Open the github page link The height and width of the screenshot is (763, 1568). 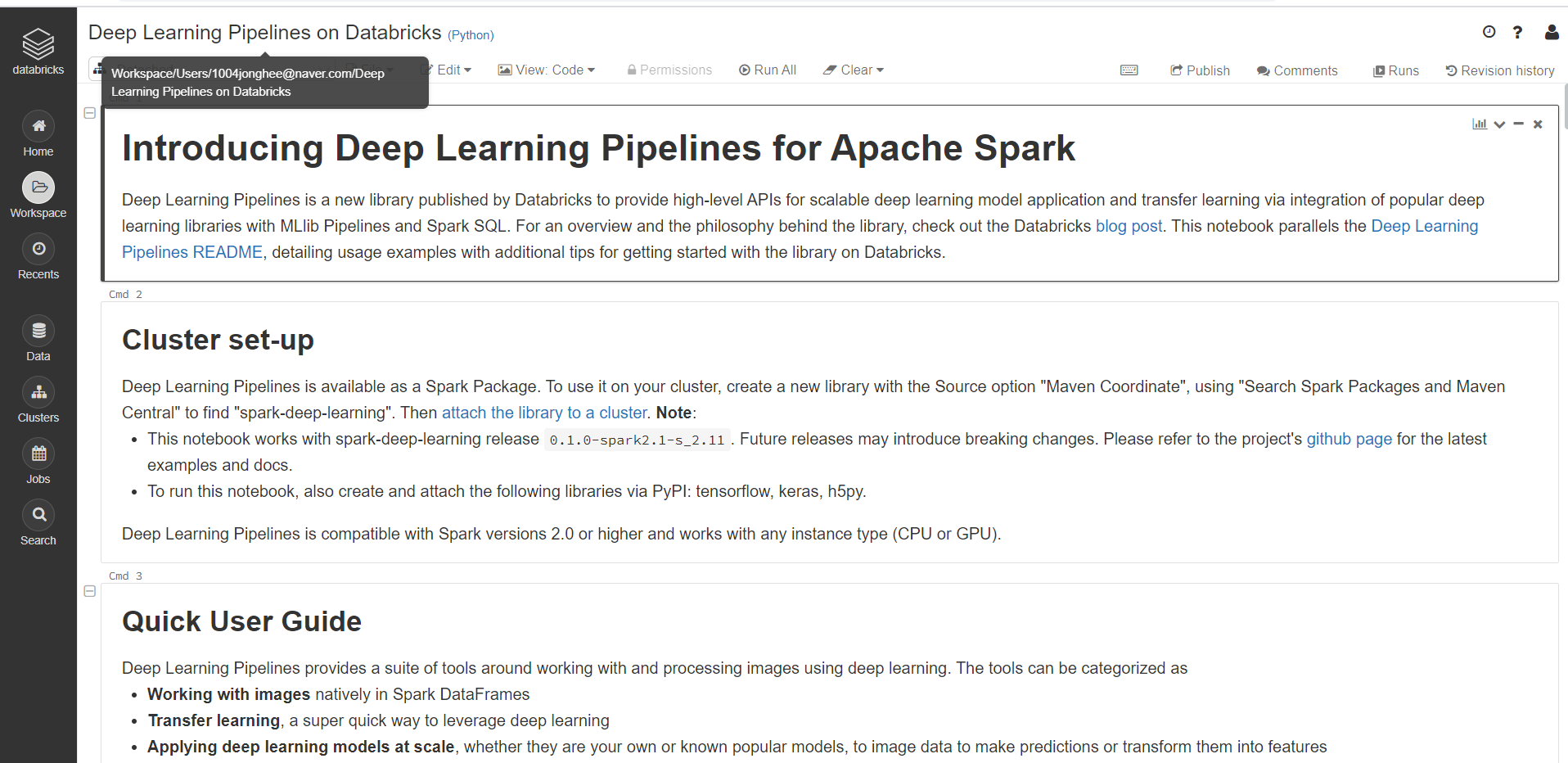coord(1349,439)
